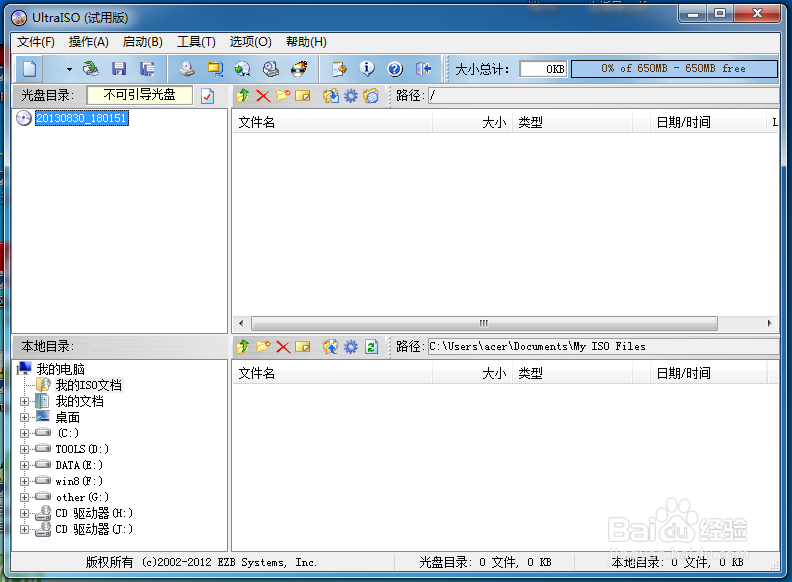Click the Compress ISO disc icon
Screen dimensions: 792x582
(x=243, y=69)
